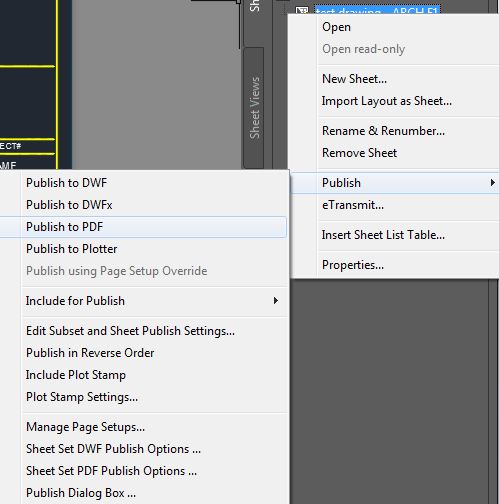The width and height of the screenshot is (499, 504).
Task: Toggle Include Plot Stamp option
Action: tap(143, 375)
